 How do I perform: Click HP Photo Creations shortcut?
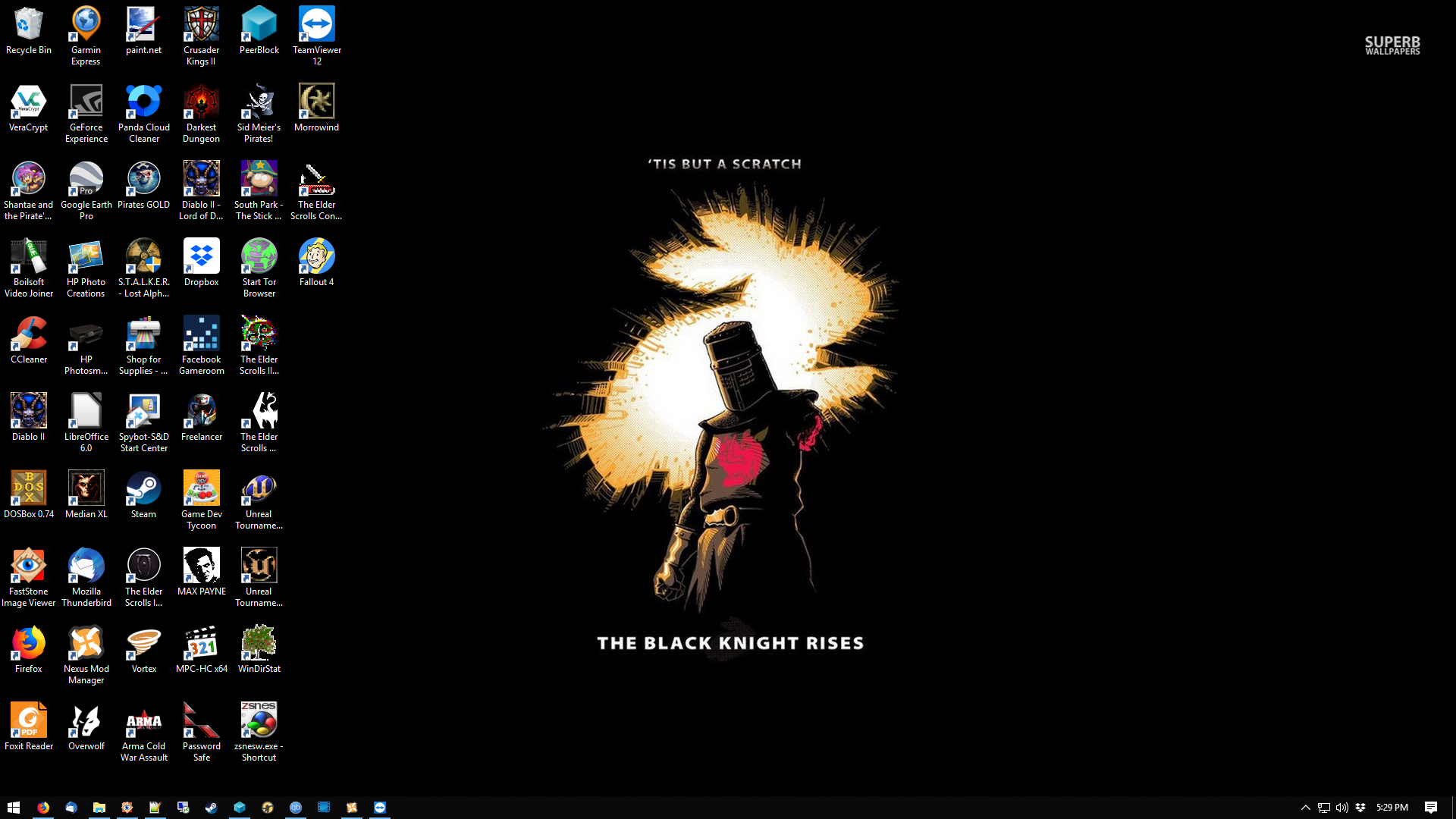click(x=86, y=268)
